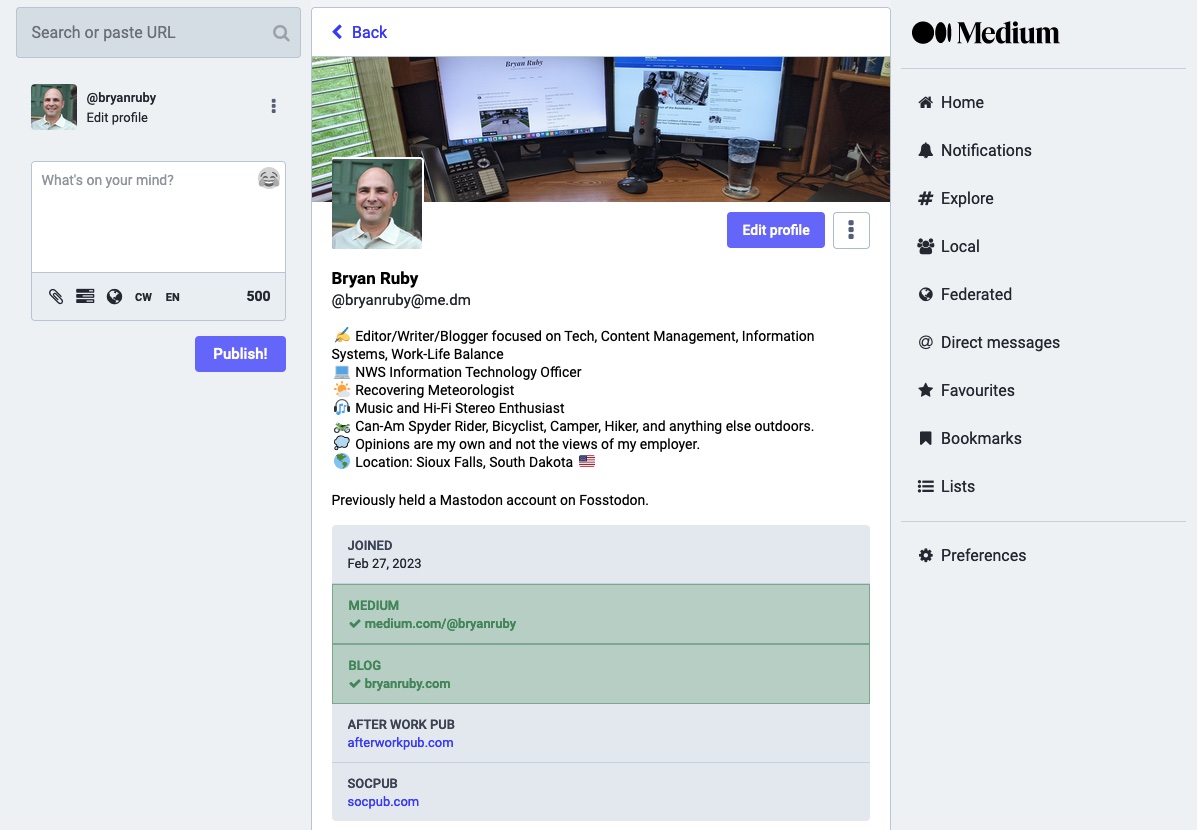Open the EN language selector

click(173, 297)
